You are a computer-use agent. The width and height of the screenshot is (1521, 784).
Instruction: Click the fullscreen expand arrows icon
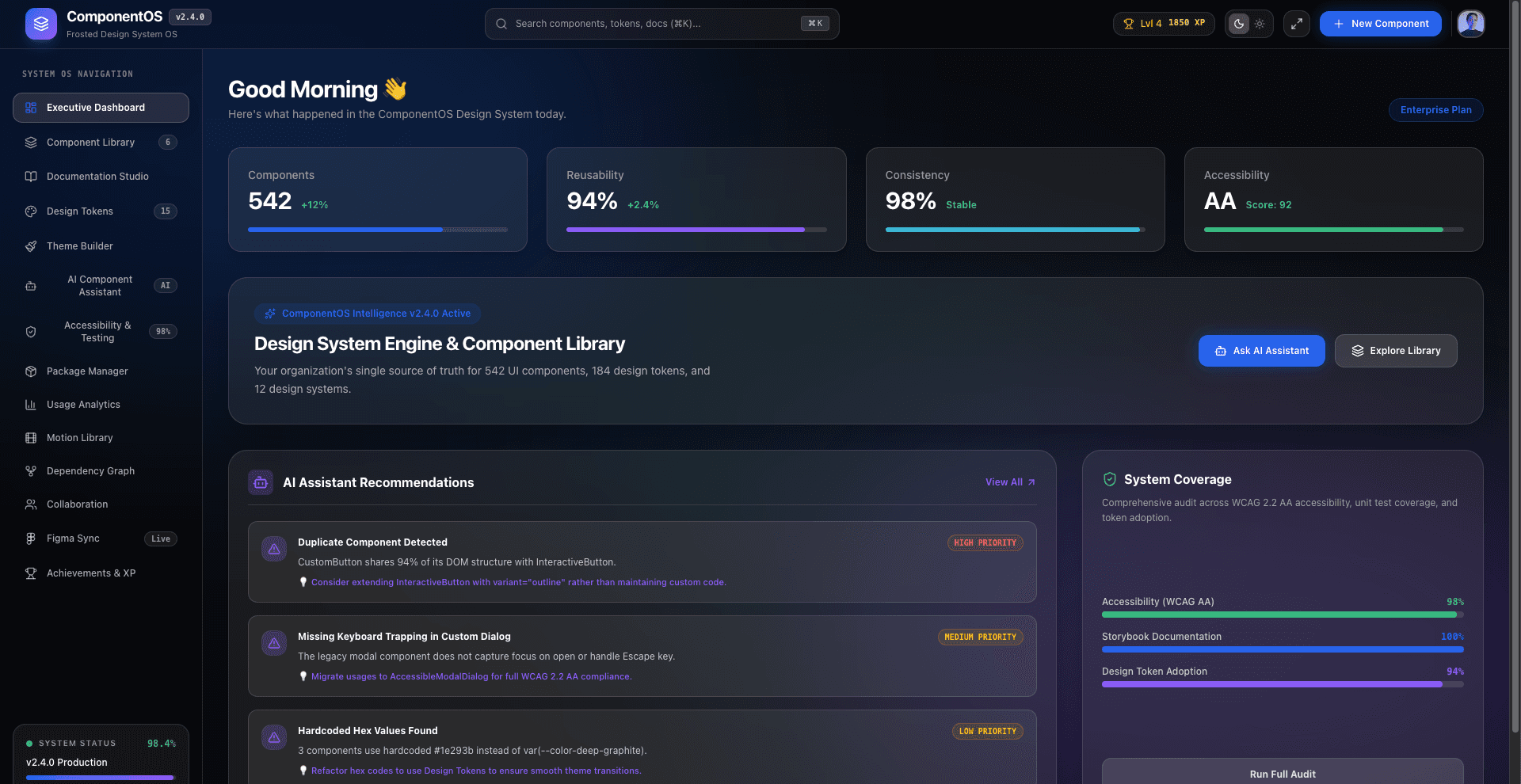pos(1297,24)
